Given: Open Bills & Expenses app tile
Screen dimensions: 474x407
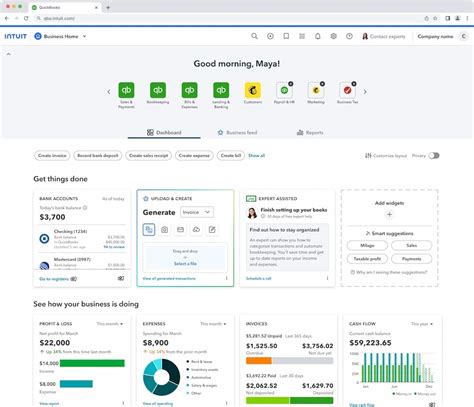Looking at the screenshot, I should coord(190,95).
